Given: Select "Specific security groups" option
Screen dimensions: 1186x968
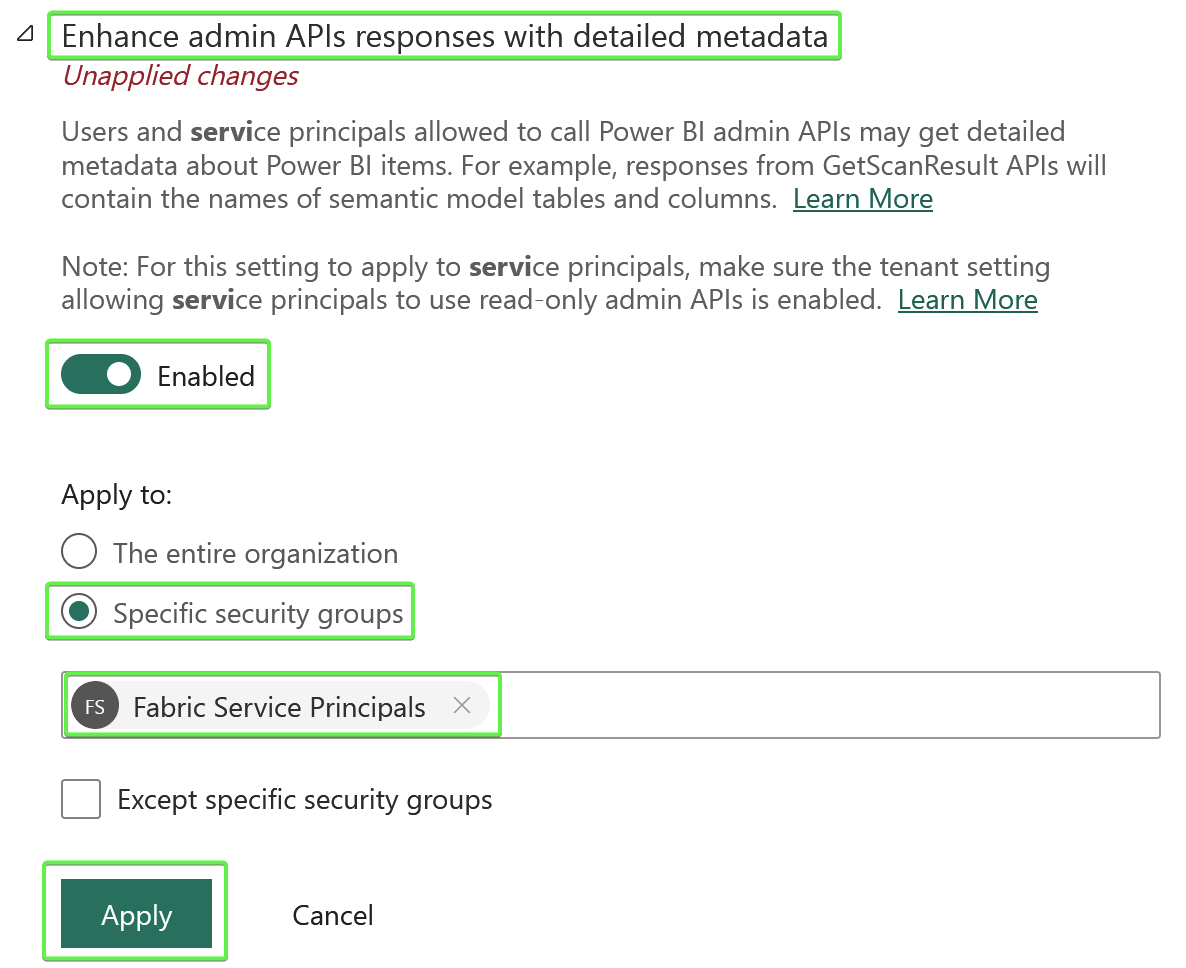Looking at the screenshot, I should tap(79, 611).
